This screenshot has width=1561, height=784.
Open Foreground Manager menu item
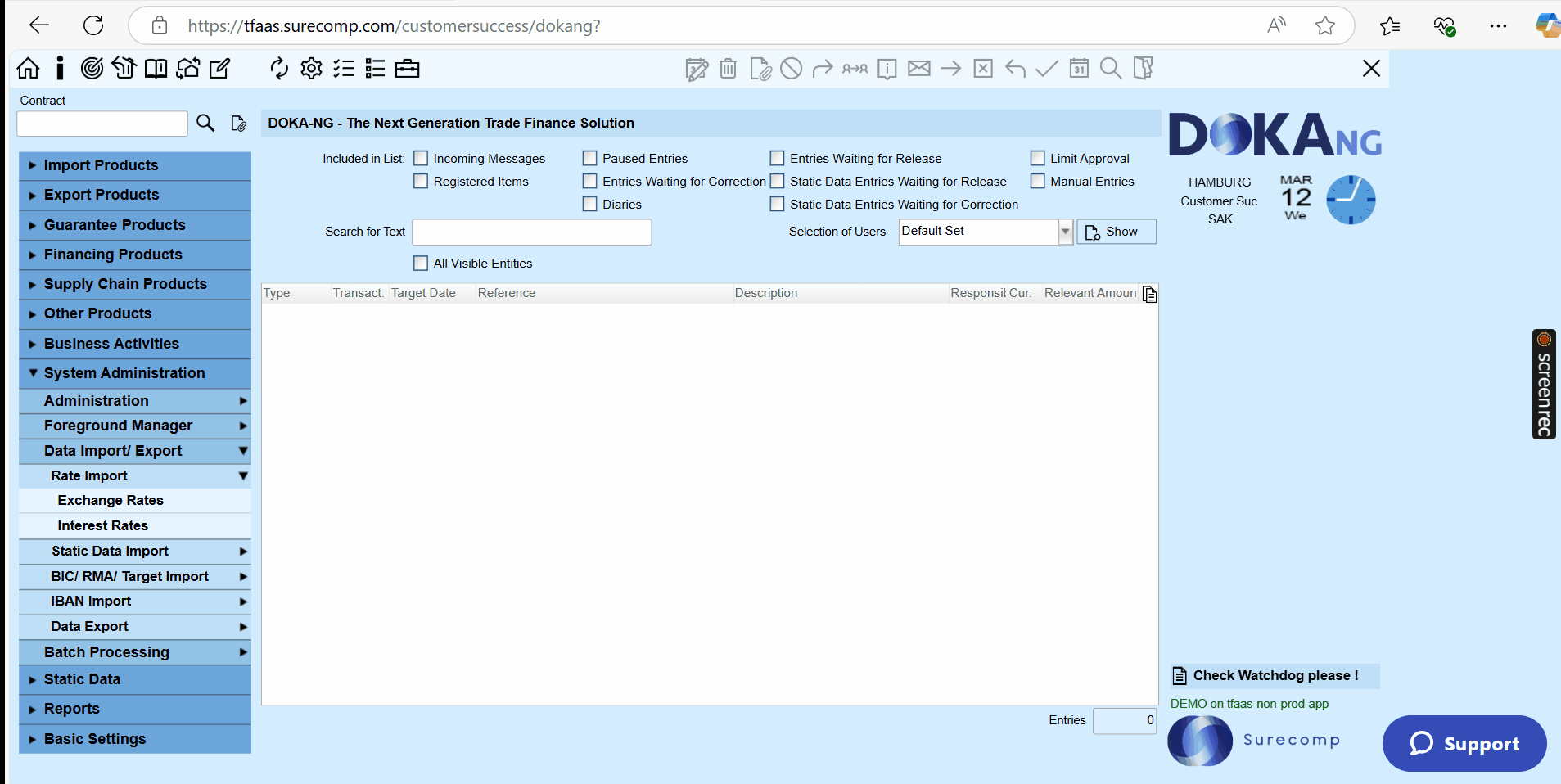[x=135, y=426]
